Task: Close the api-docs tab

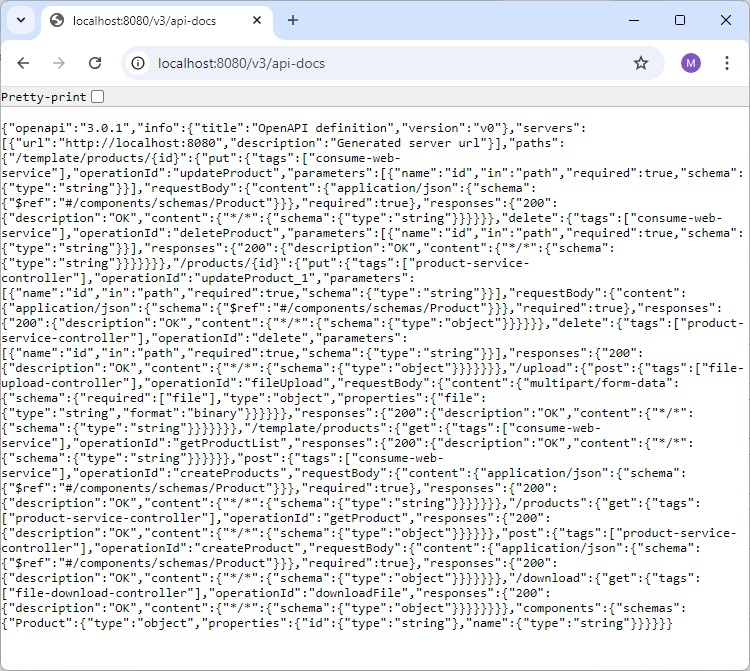Action: 257,21
